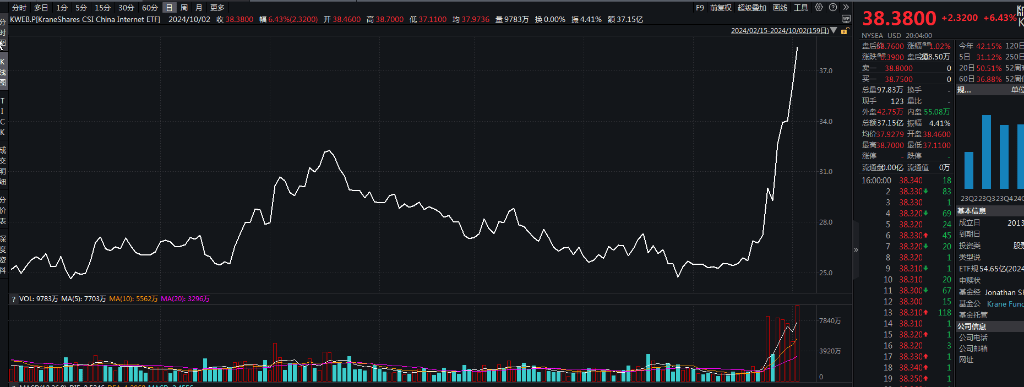Select the 60分 period tab

(x=150, y=8)
